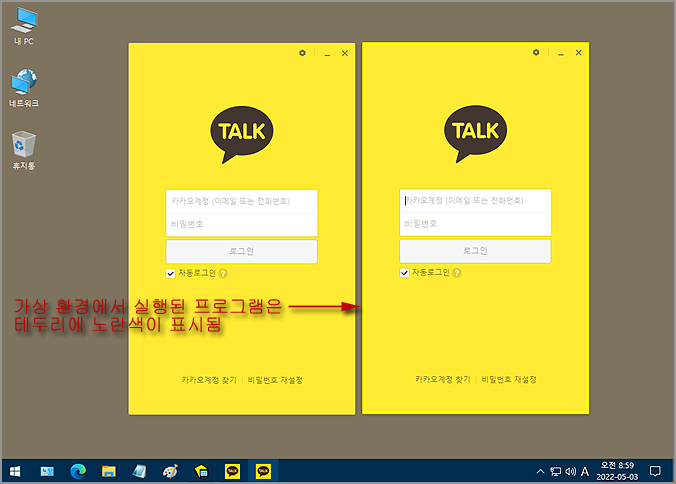Open 자동로그인 help icon in left window

[223, 273]
